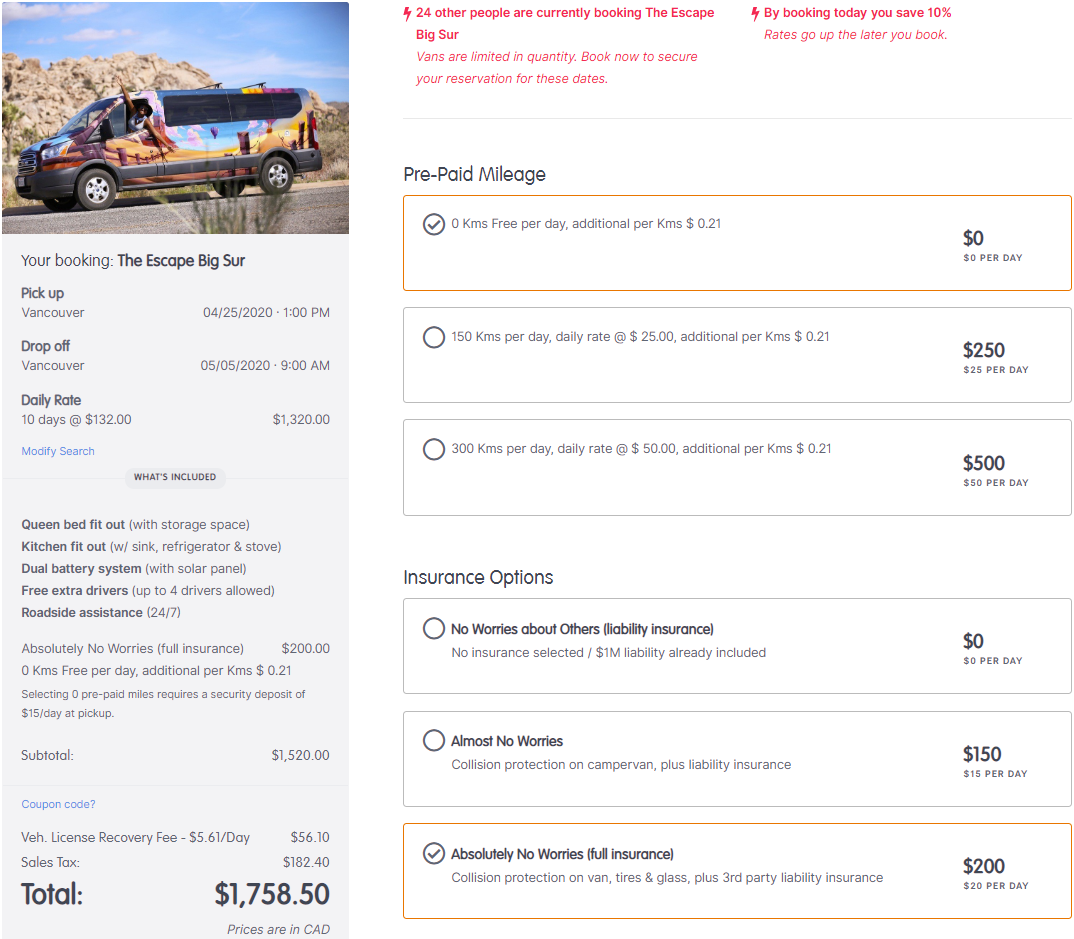The height and width of the screenshot is (939, 1074).
Task: Click the campervan photo thumbnail
Action: [176, 118]
